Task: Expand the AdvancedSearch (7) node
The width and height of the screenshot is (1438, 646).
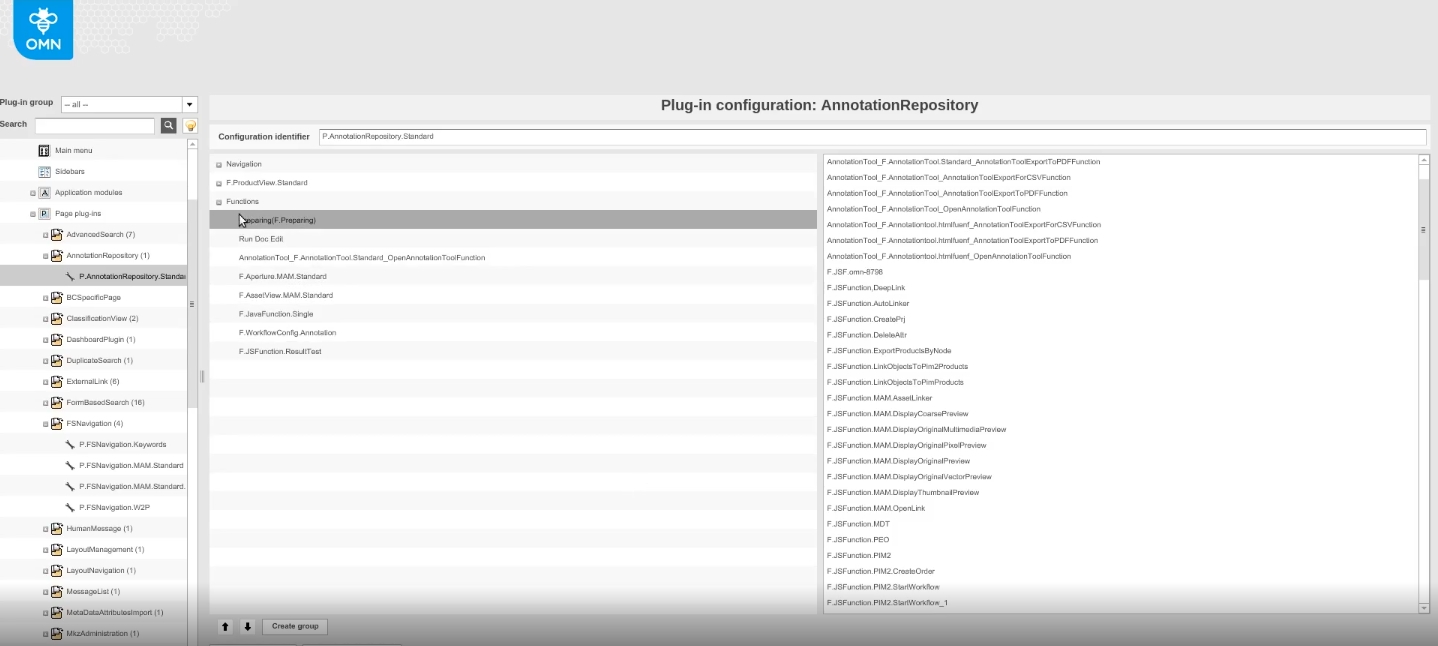Action: click(x=46, y=235)
